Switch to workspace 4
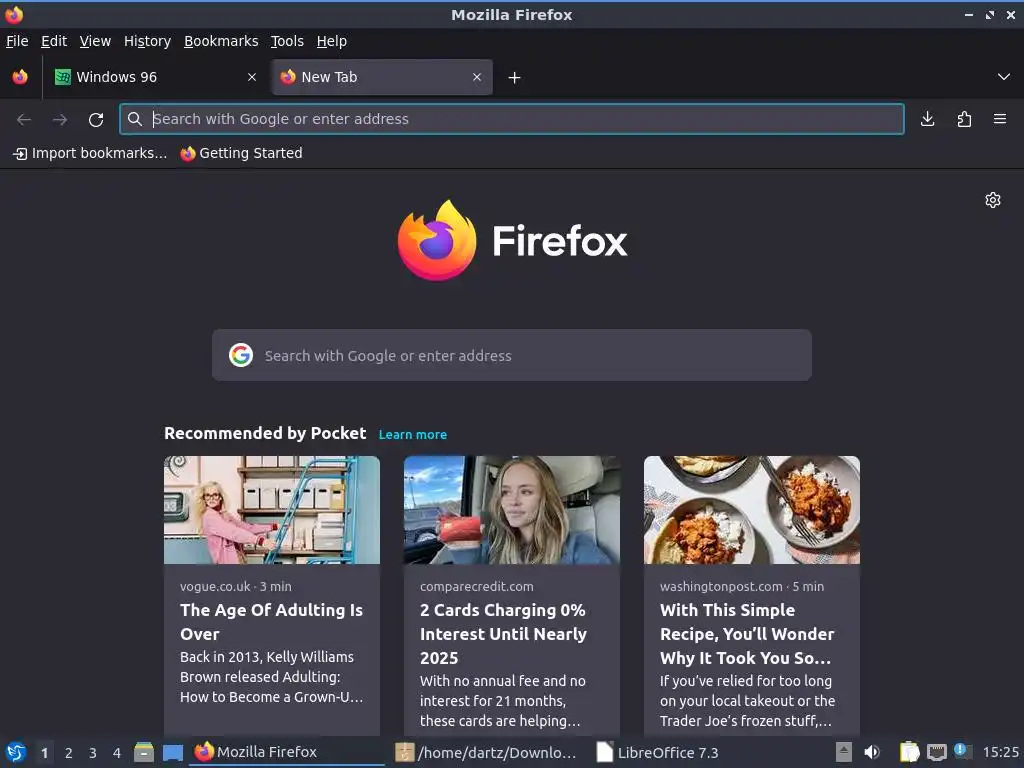Image resolution: width=1024 pixels, height=768 pixels. coord(117,753)
